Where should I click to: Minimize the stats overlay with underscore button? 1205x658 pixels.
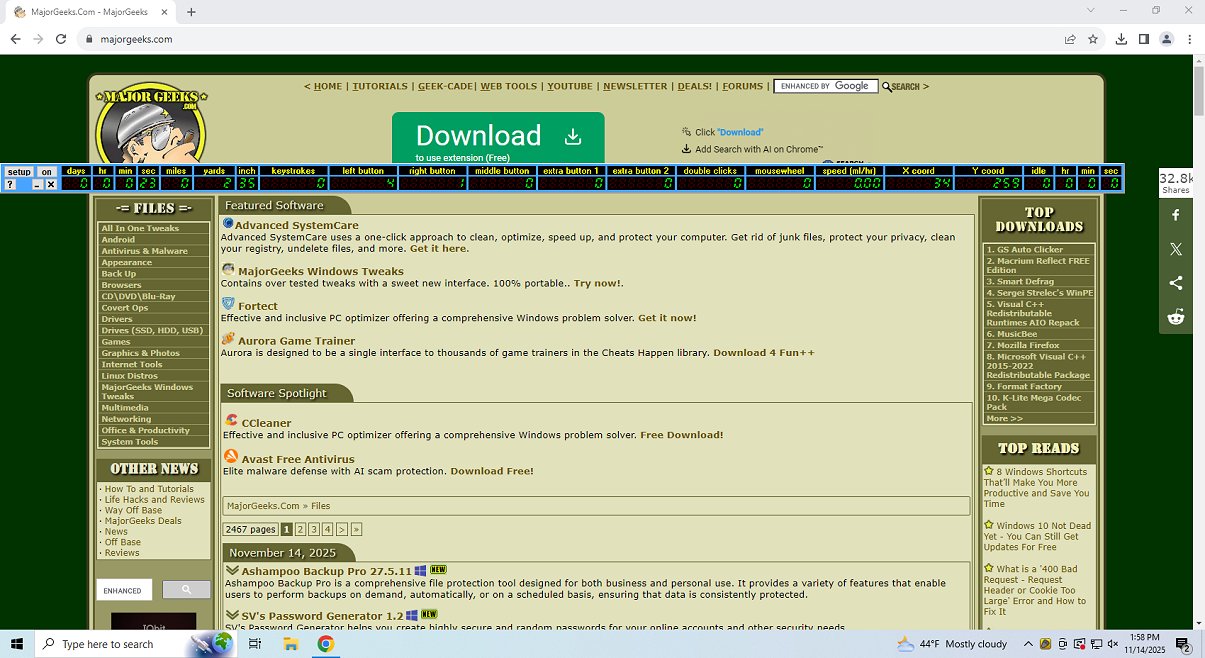coord(38,185)
